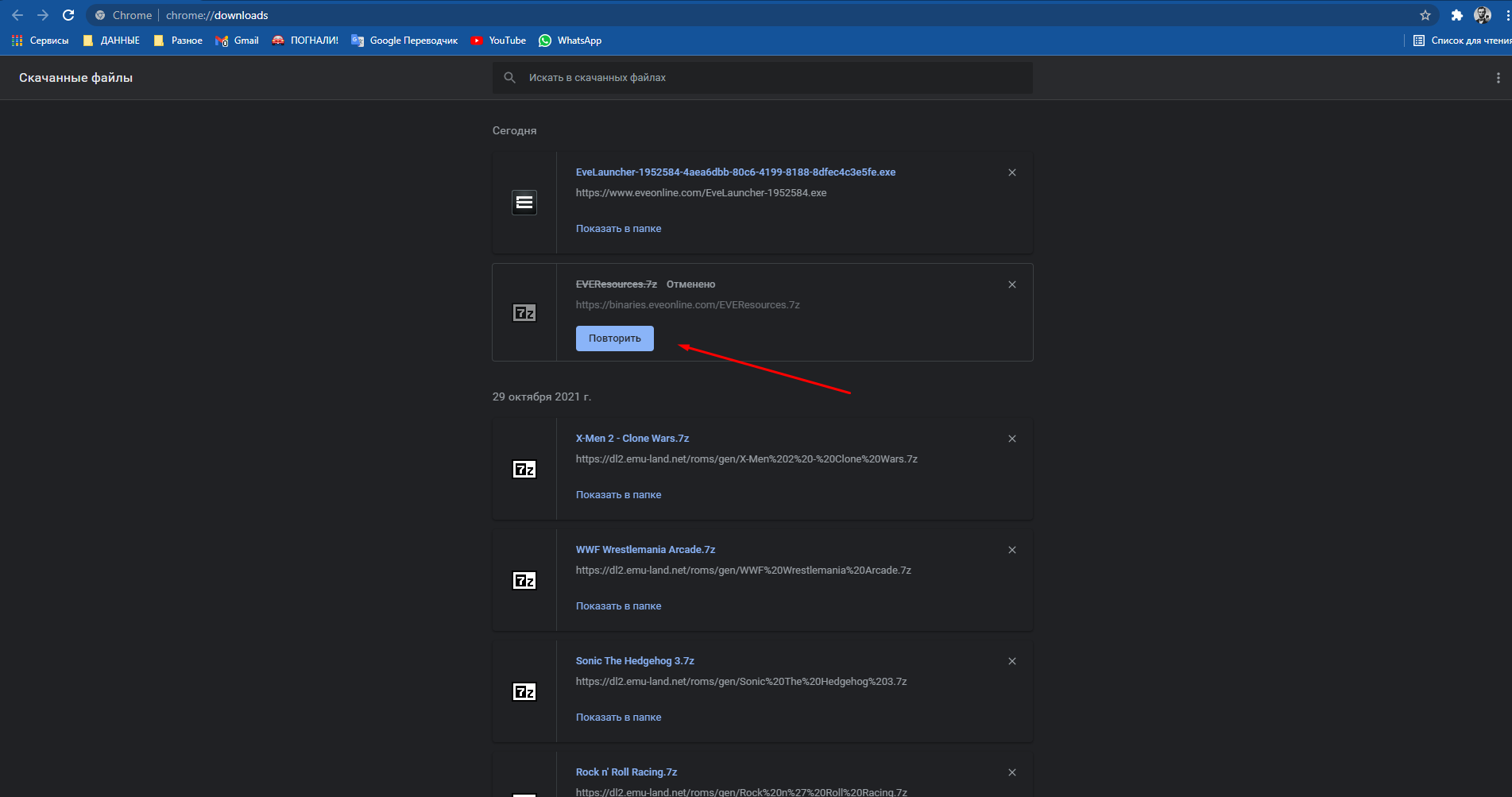
Task: Show WWF Wrestlemania Arcade in folder
Action: point(618,606)
